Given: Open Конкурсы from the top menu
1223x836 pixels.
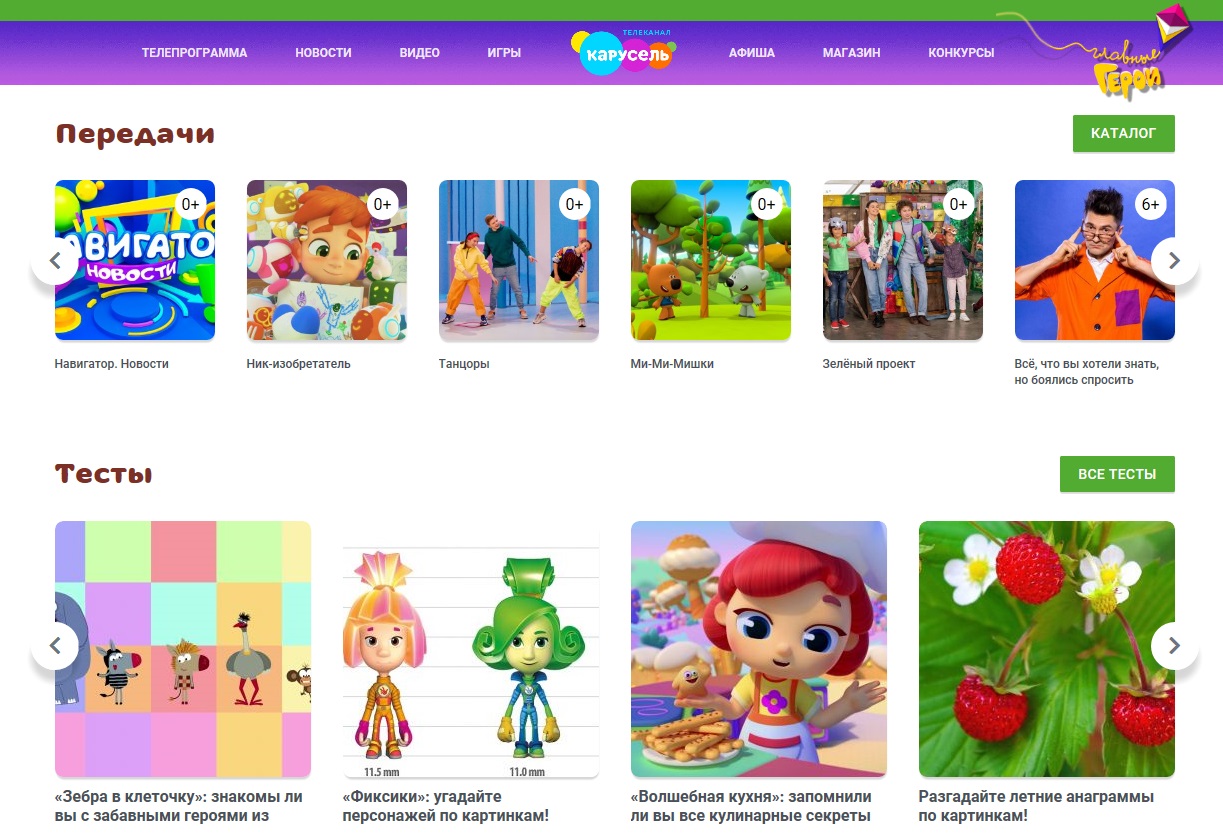Looking at the screenshot, I should pyautogui.click(x=961, y=53).
